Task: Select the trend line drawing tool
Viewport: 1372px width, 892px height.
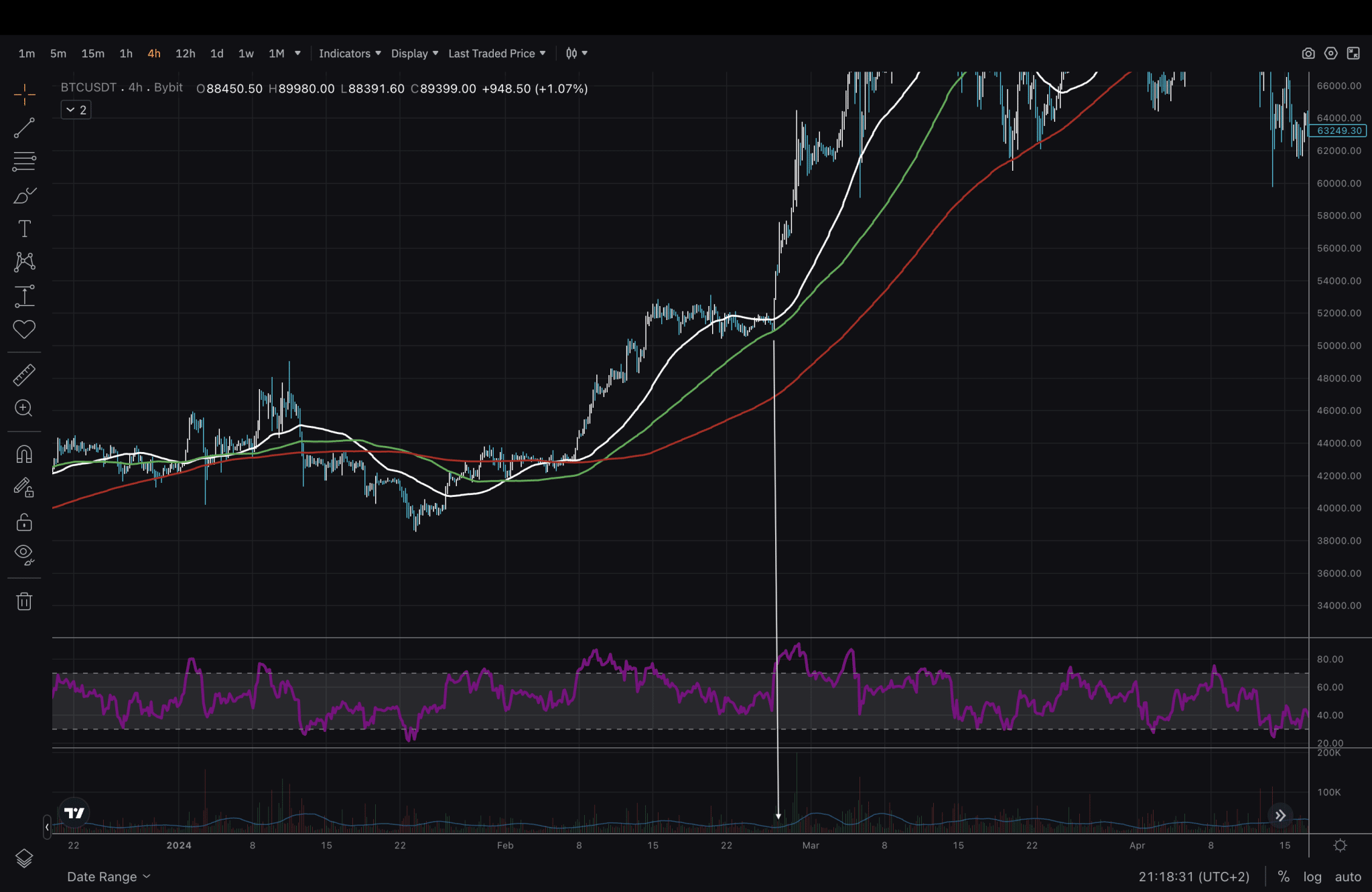Action: [24, 128]
